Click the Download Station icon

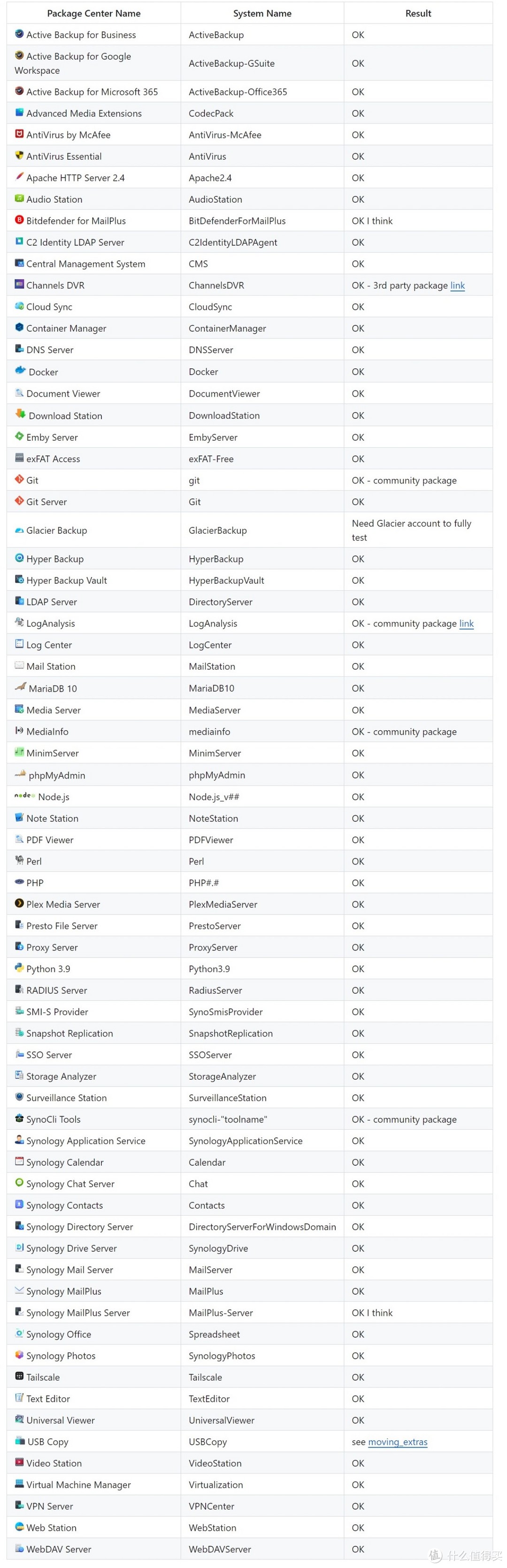(x=21, y=414)
